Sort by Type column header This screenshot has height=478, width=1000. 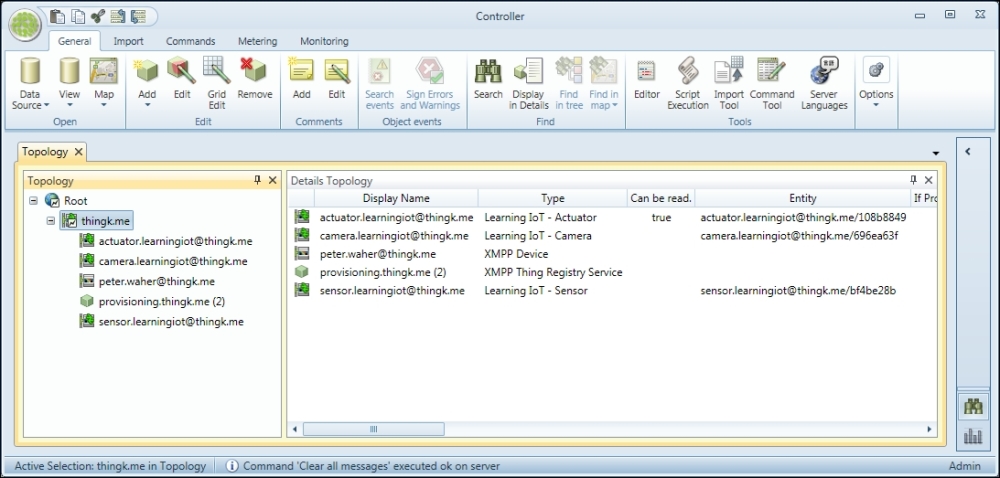553,198
